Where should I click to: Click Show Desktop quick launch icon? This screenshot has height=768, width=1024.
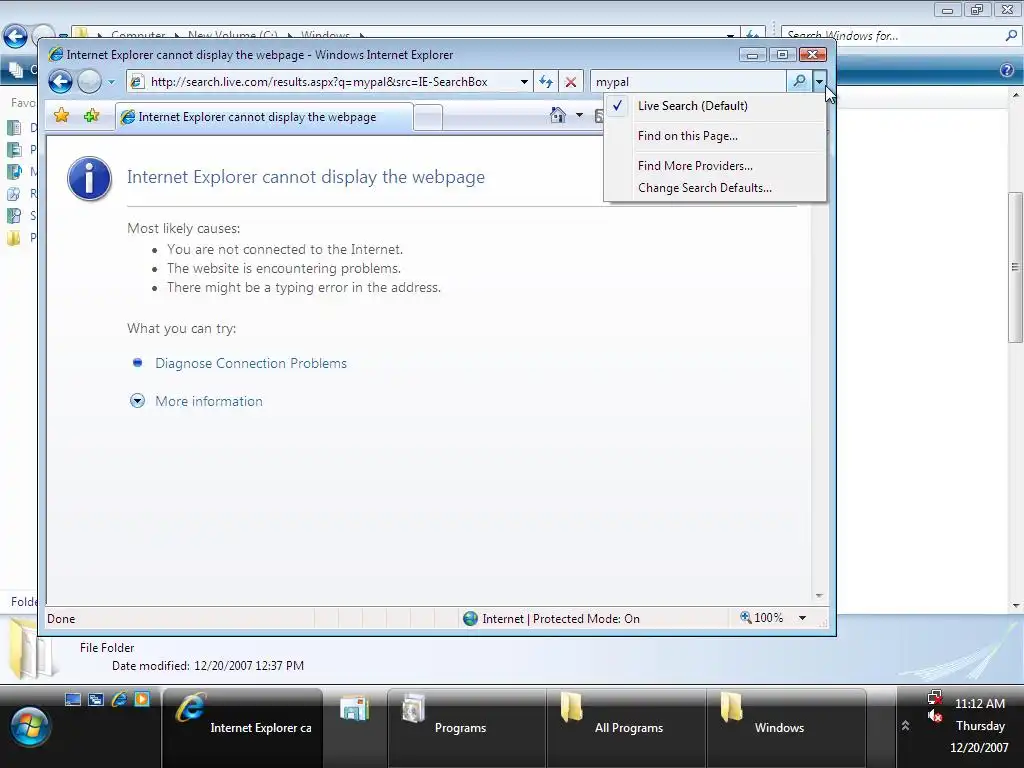pos(73,699)
